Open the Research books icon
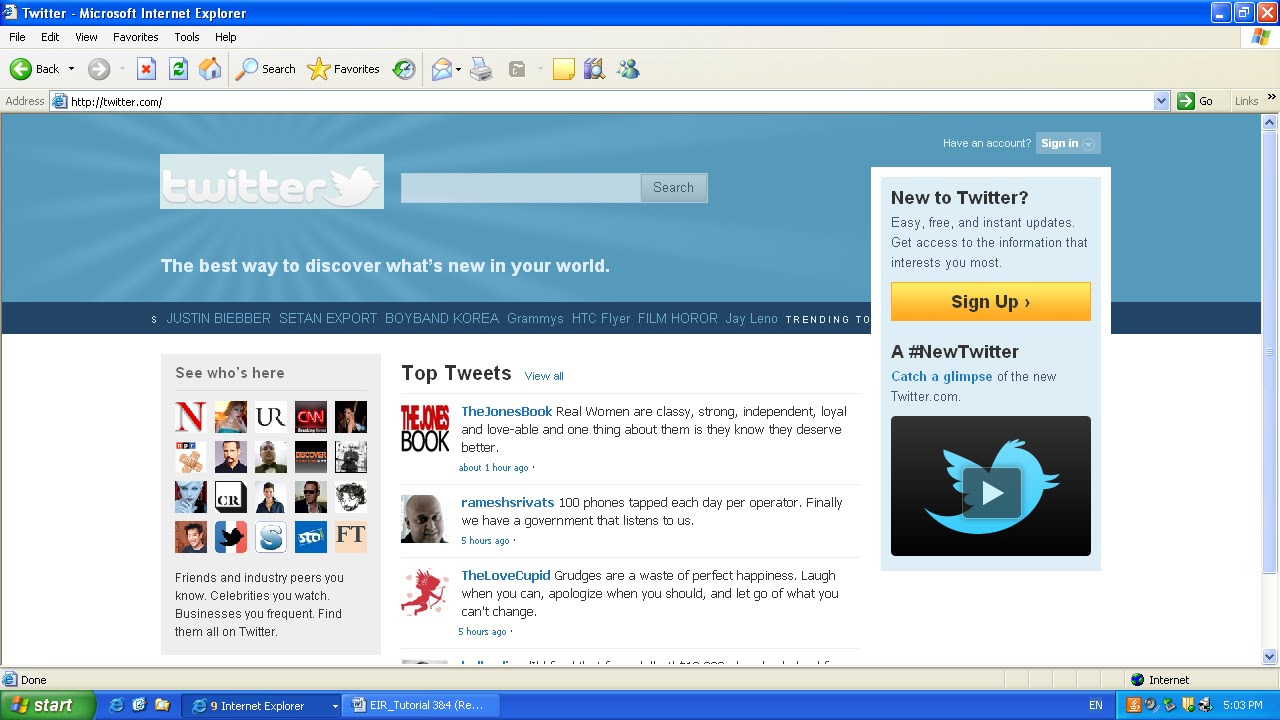The height and width of the screenshot is (720, 1280). point(594,69)
